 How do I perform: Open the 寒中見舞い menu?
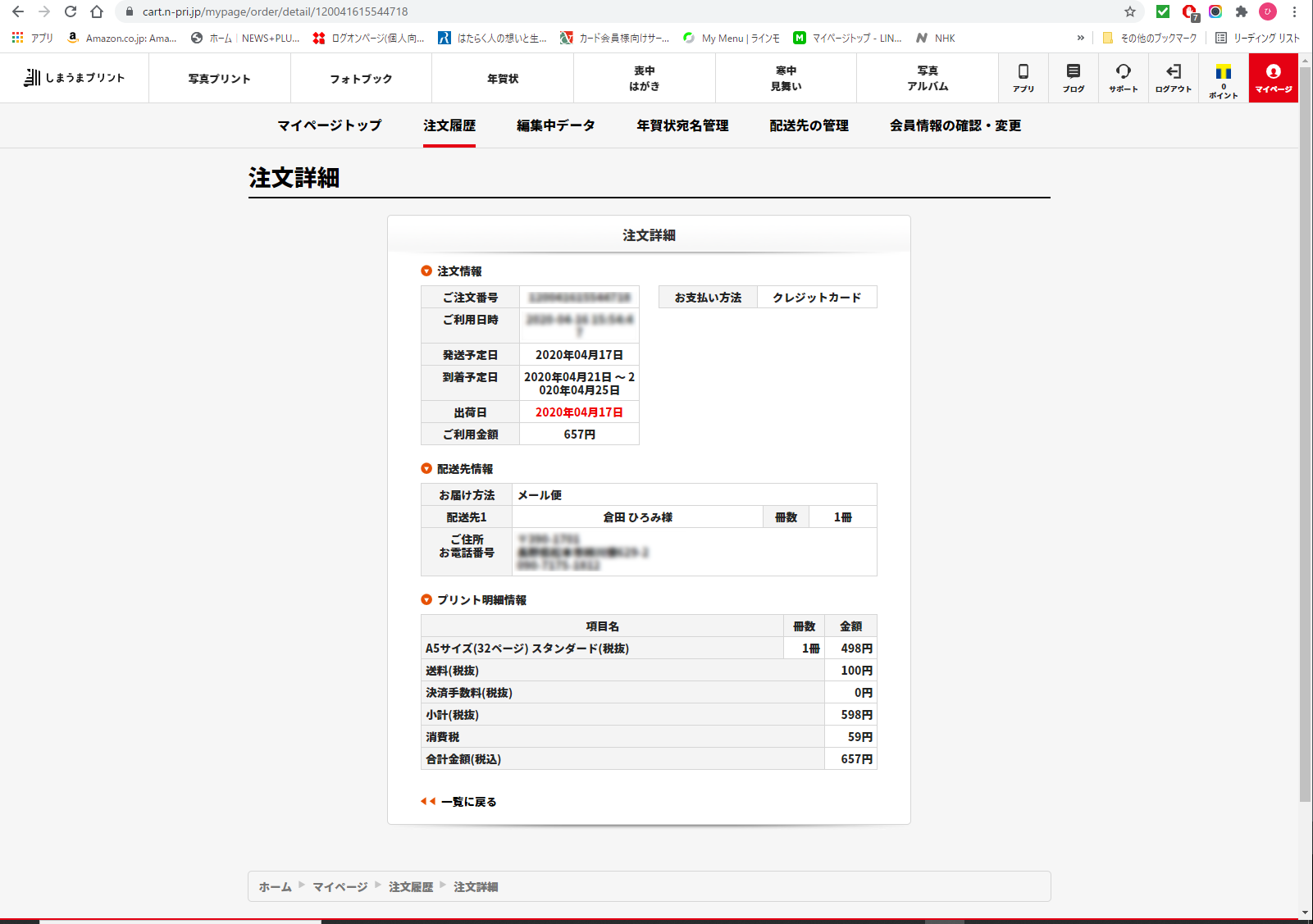point(786,79)
